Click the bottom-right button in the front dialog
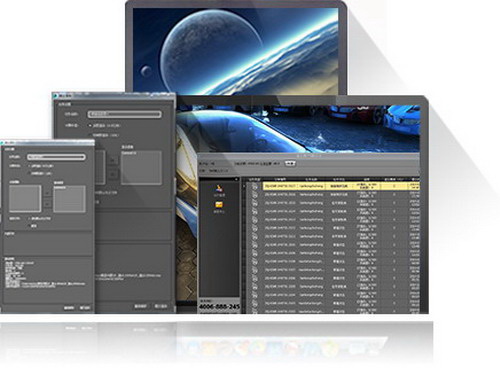This screenshot has width=500, height=368. click(x=85, y=308)
